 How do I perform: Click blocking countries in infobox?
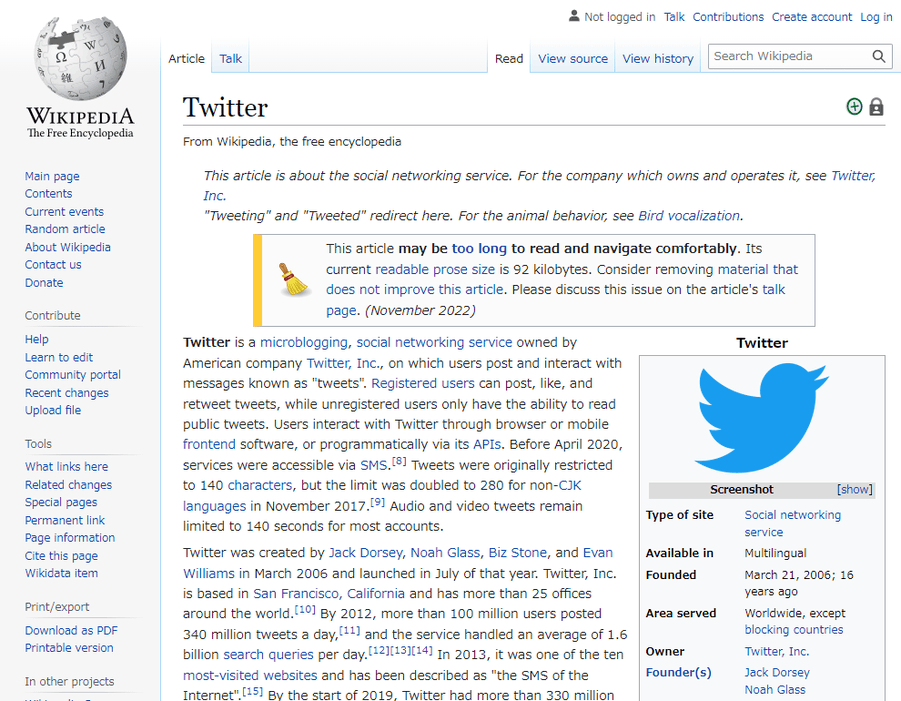click(x=794, y=630)
